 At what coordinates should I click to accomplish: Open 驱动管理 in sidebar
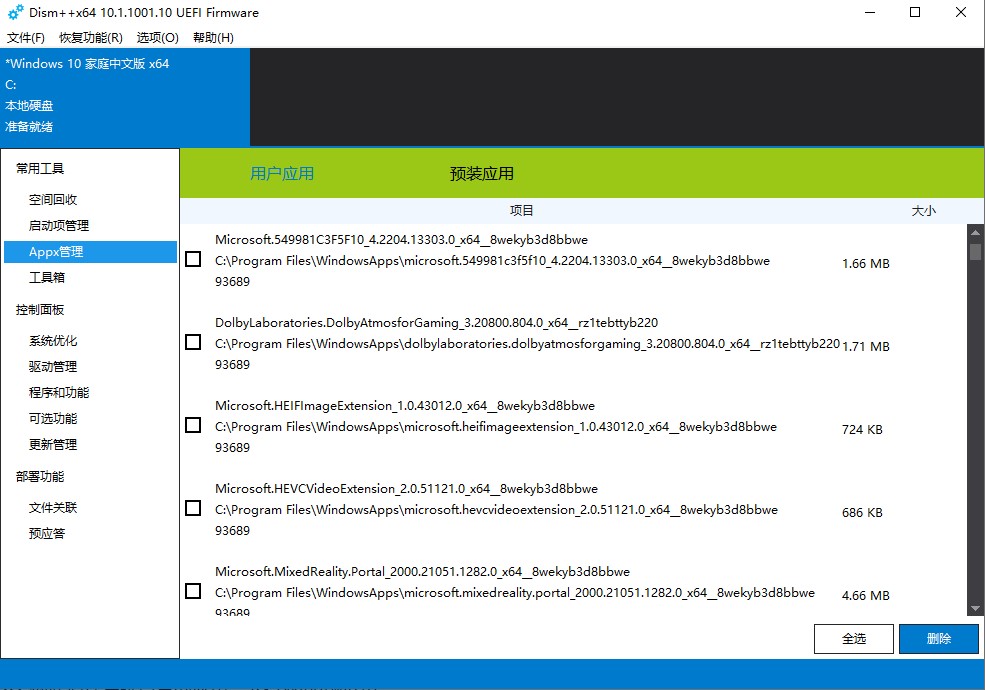click(x=53, y=367)
